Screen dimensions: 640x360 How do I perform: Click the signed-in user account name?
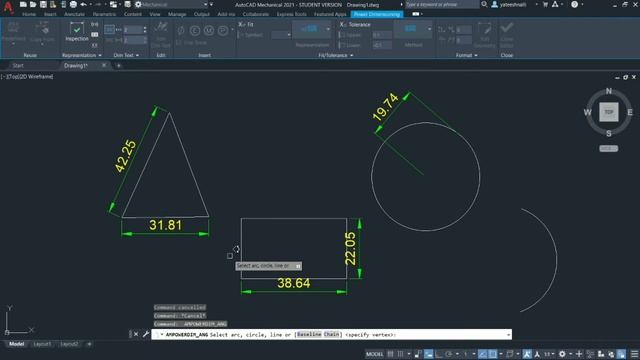[513, 4]
